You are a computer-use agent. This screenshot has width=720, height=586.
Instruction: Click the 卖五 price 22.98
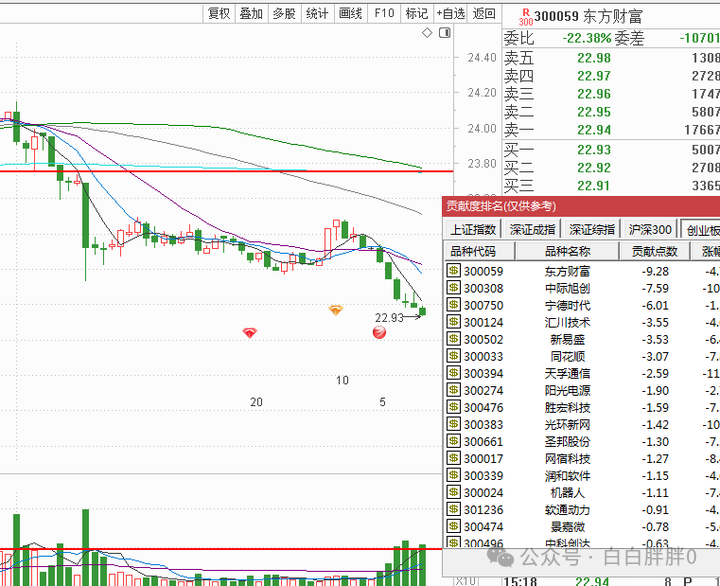point(594,58)
